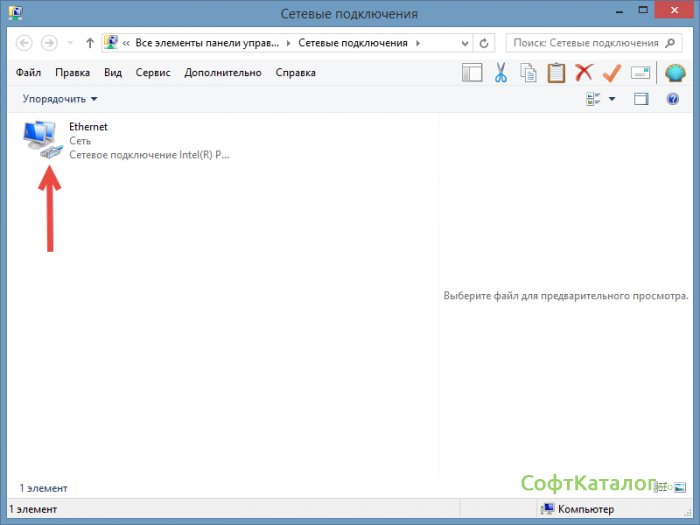Click the Поиск: Сетевые подключения search field
The width and height of the screenshot is (700, 525).
click(585, 44)
